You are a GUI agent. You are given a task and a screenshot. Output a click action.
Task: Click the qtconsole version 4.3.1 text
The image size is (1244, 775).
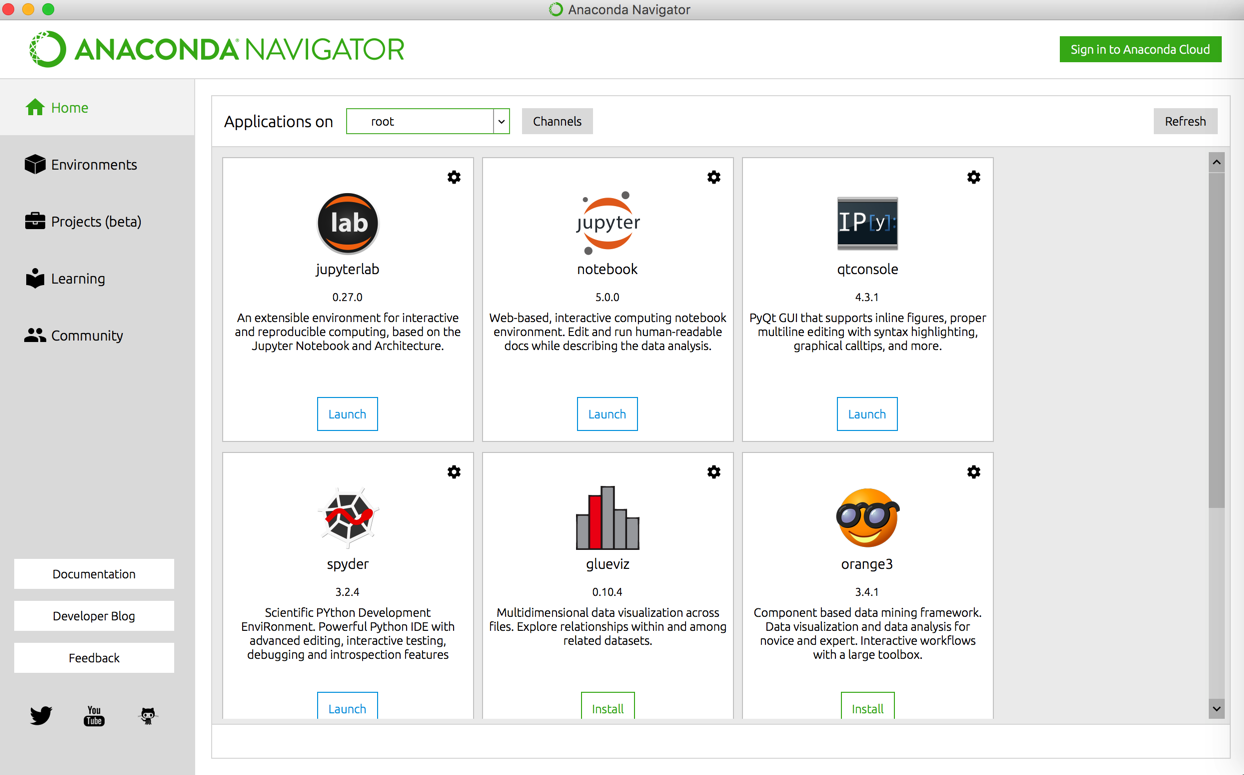867,297
